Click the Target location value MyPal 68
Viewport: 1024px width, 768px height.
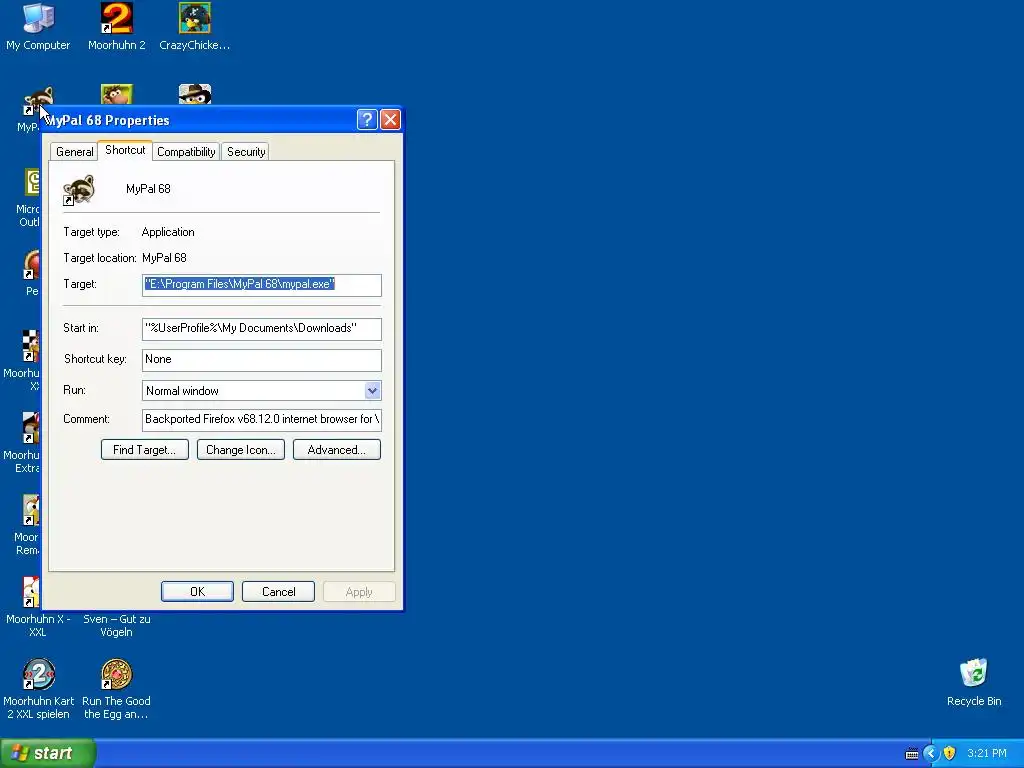[x=164, y=258]
